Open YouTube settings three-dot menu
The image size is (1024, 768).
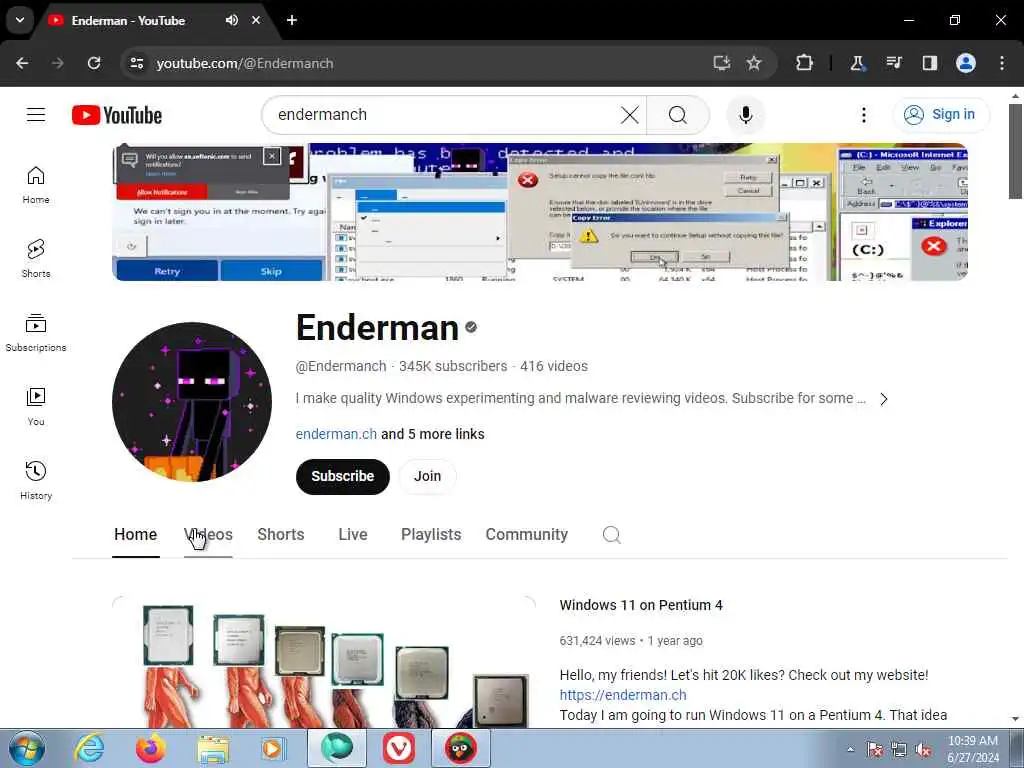tap(863, 115)
